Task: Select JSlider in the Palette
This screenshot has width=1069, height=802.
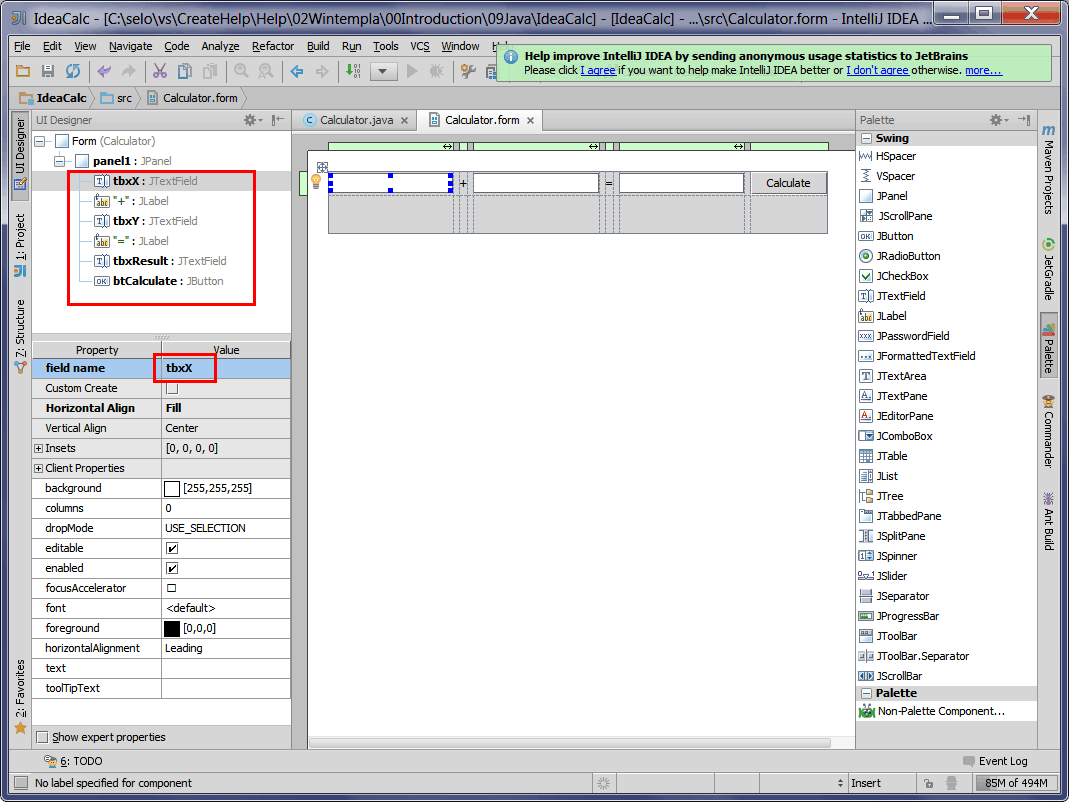Action: 892,576
